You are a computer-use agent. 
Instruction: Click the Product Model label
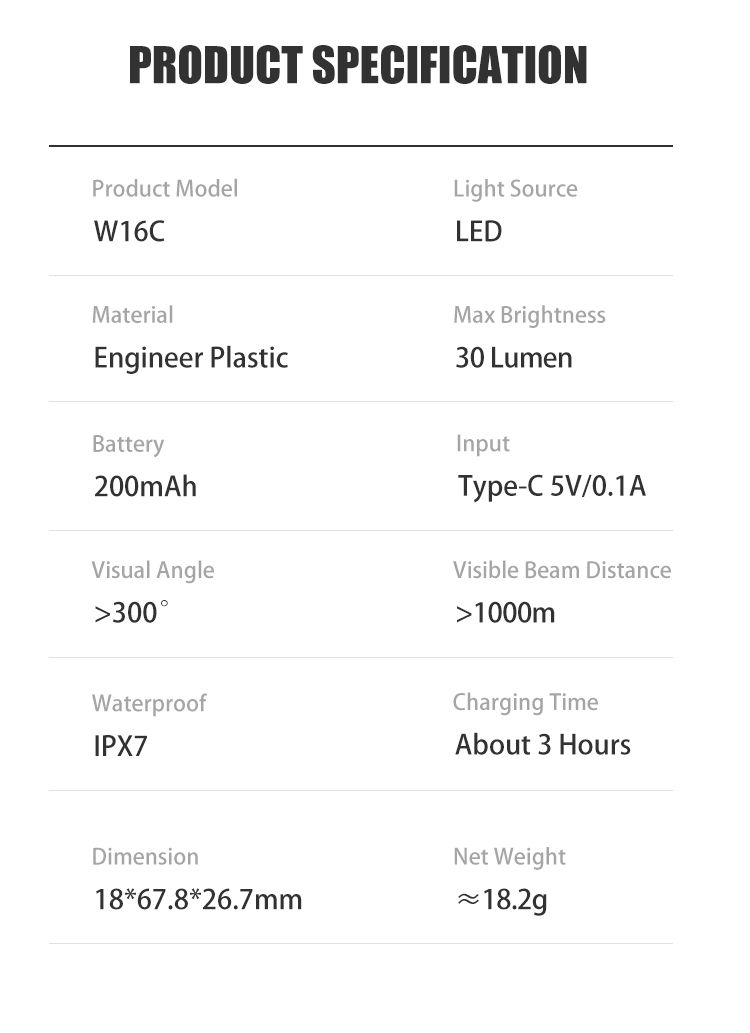pyautogui.click(x=165, y=189)
